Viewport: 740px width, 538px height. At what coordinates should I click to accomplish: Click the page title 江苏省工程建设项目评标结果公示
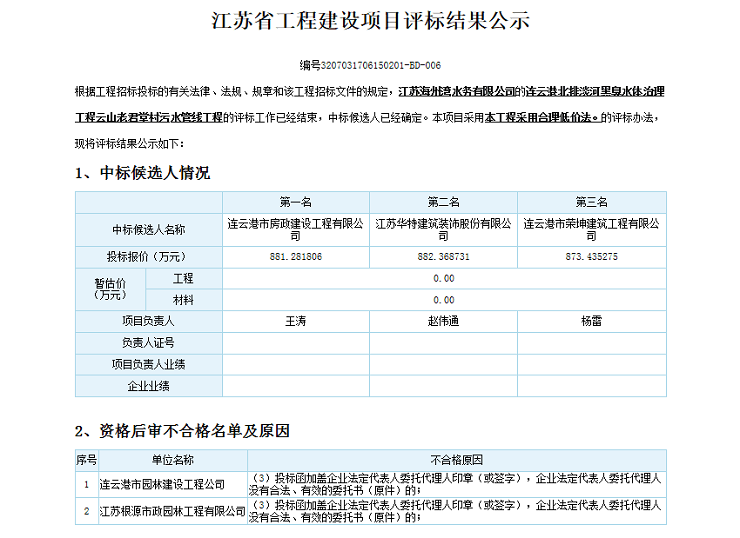[x=370, y=22]
